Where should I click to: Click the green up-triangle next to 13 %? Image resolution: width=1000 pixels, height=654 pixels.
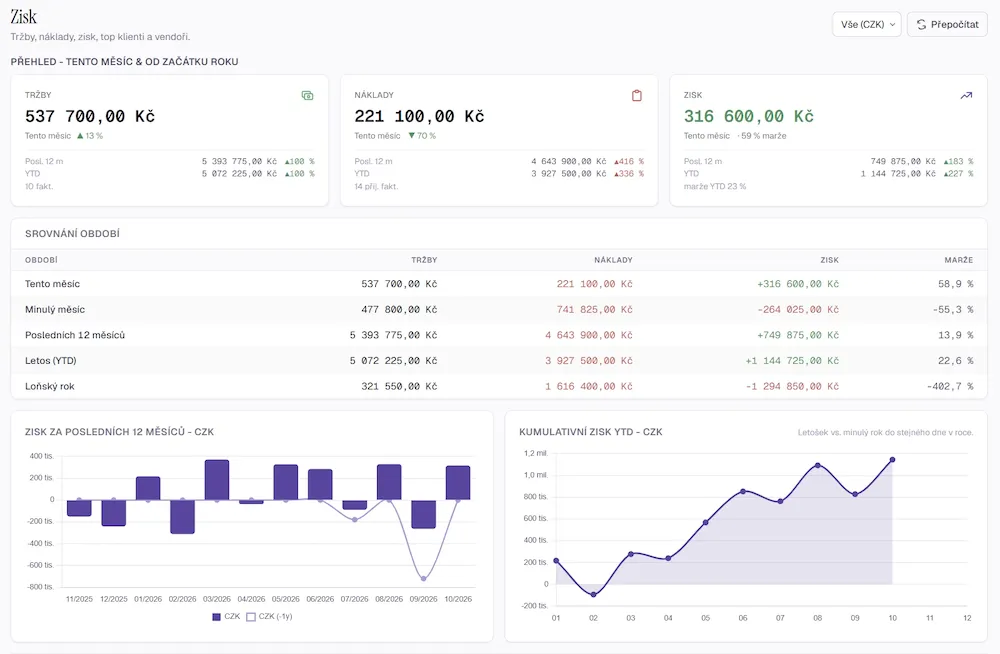80,136
